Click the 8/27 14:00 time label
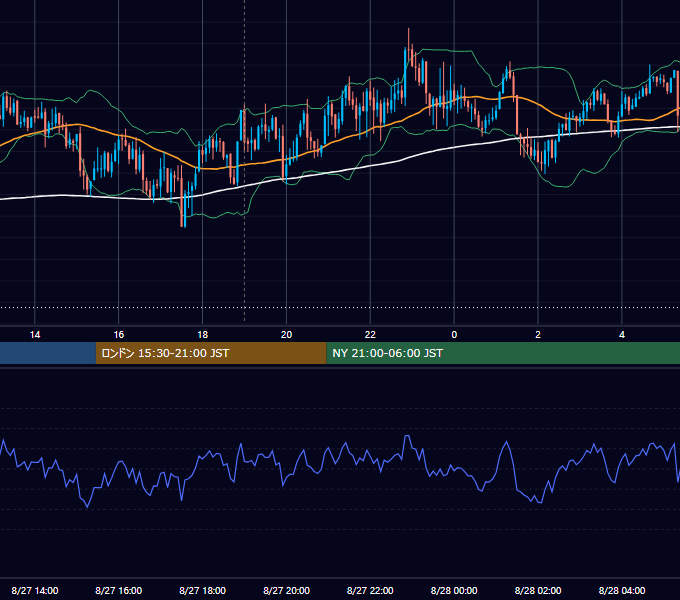 [x=35, y=590]
